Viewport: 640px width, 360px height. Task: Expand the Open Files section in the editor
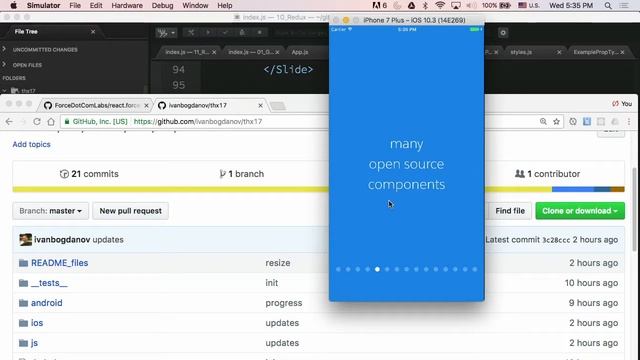(4, 64)
